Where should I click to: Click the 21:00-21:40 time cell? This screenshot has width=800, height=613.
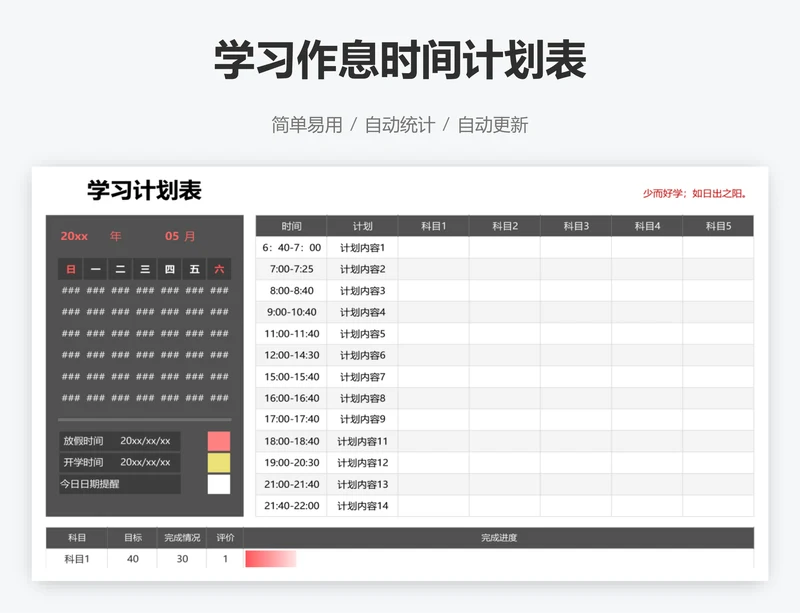(x=291, y=484)
